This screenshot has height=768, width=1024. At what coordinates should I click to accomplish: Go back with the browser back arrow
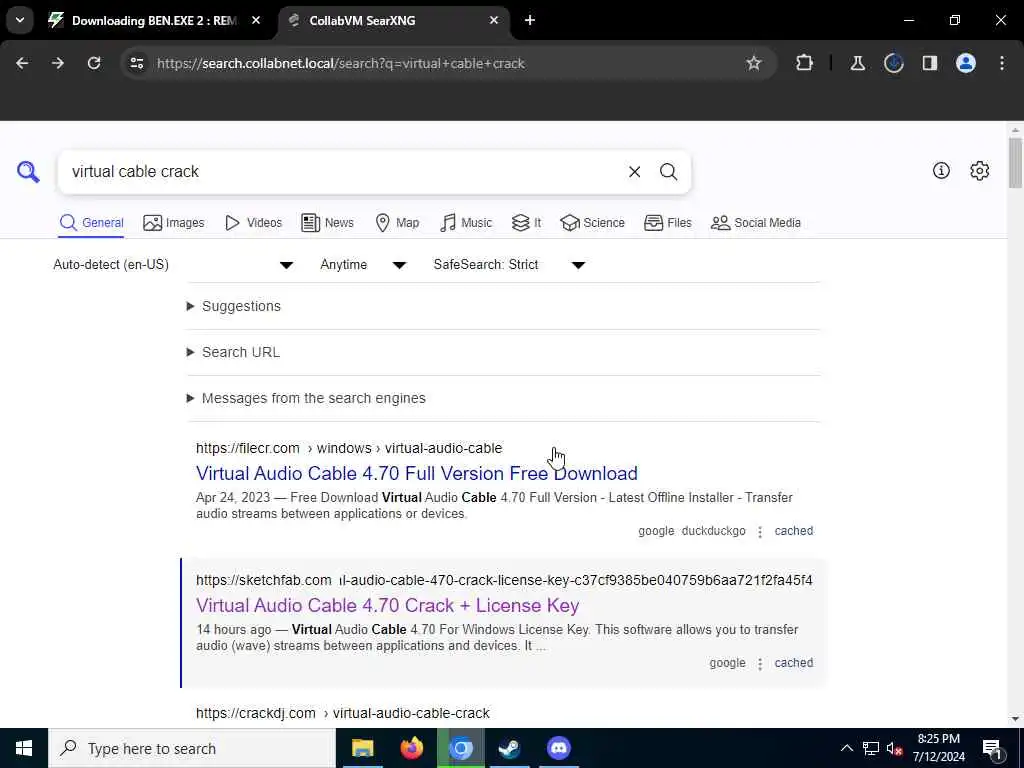(x=22, y=63)
